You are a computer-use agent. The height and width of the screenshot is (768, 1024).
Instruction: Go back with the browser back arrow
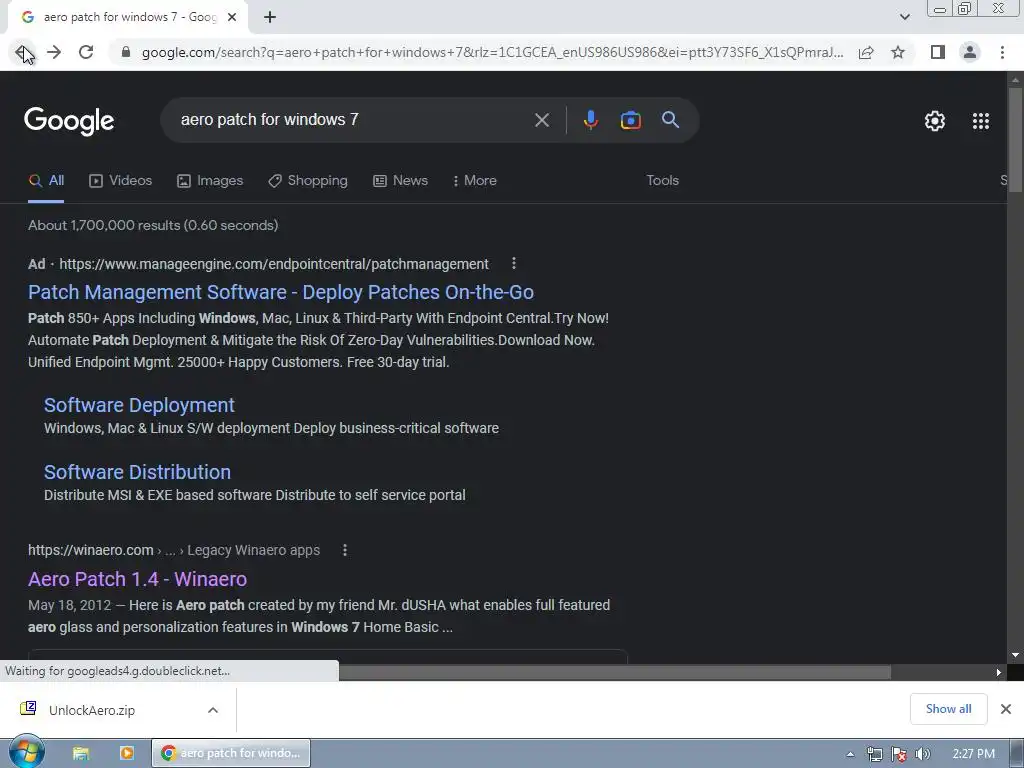tap(22, 52)
